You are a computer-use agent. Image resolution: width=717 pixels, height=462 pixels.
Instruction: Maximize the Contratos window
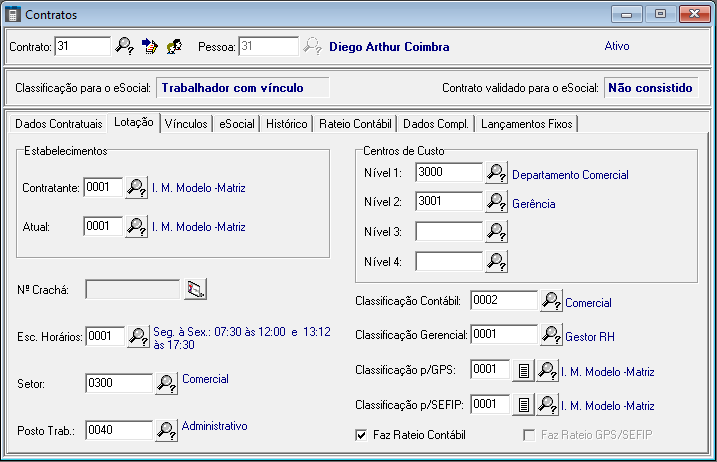coord(660,14)
